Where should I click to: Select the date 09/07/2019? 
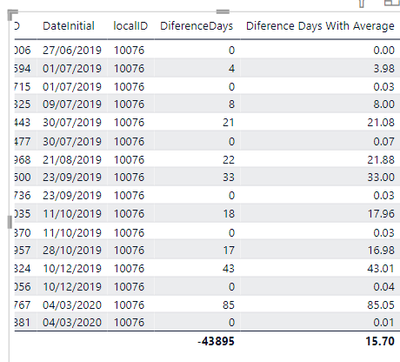point(72,104)
